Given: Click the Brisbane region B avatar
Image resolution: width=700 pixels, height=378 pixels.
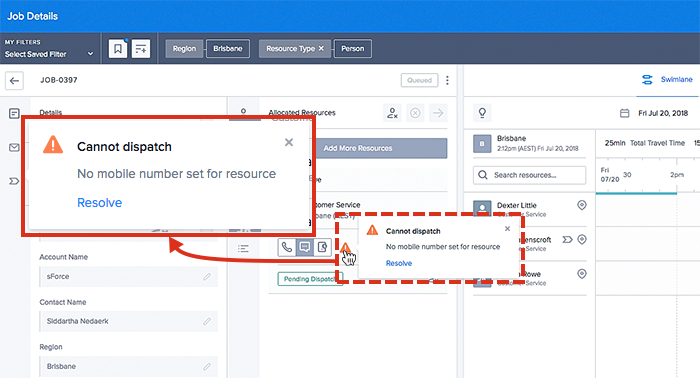Looking at the screenshot, I should [x=482, y=144].
